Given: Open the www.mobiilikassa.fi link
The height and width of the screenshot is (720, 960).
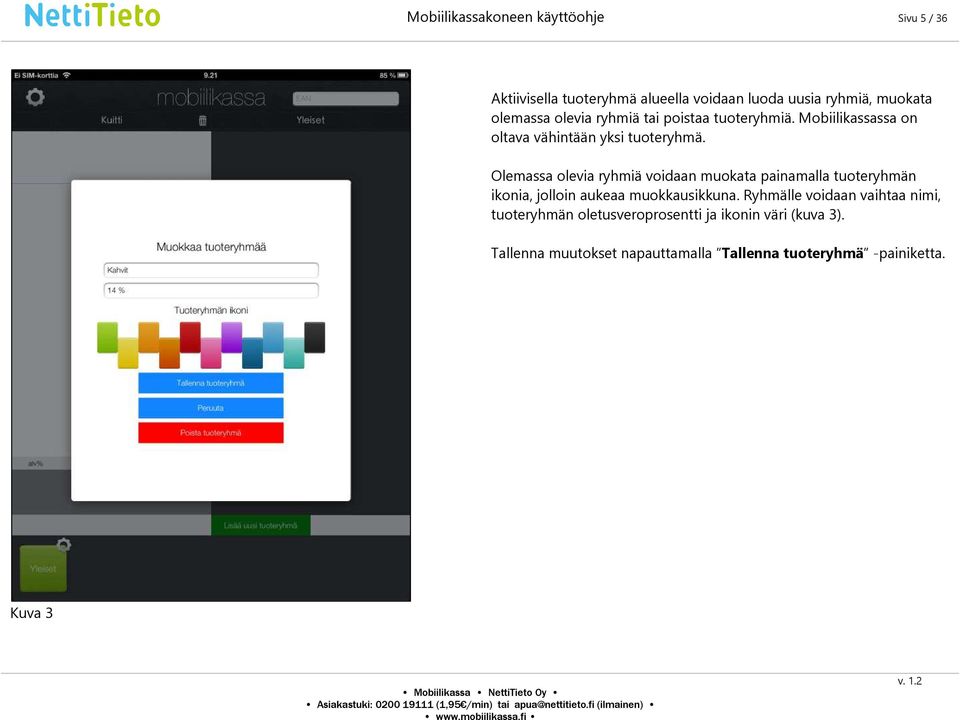Looking at the screenshot, I should click(x=481, y=716).
